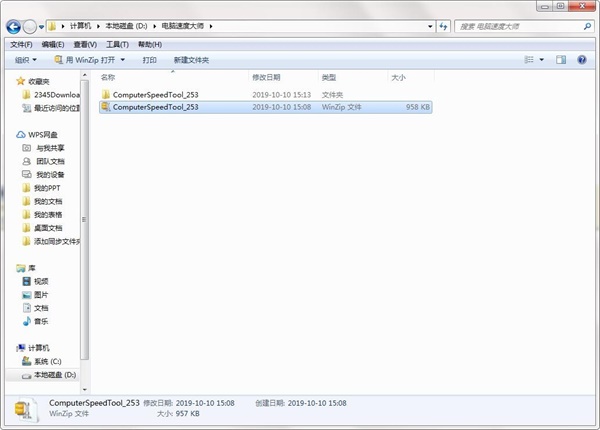Click navigation pane scrollbar up arrow
This screenshot has height=430, width=600.
pyautogui.click(x=85, y=75)
